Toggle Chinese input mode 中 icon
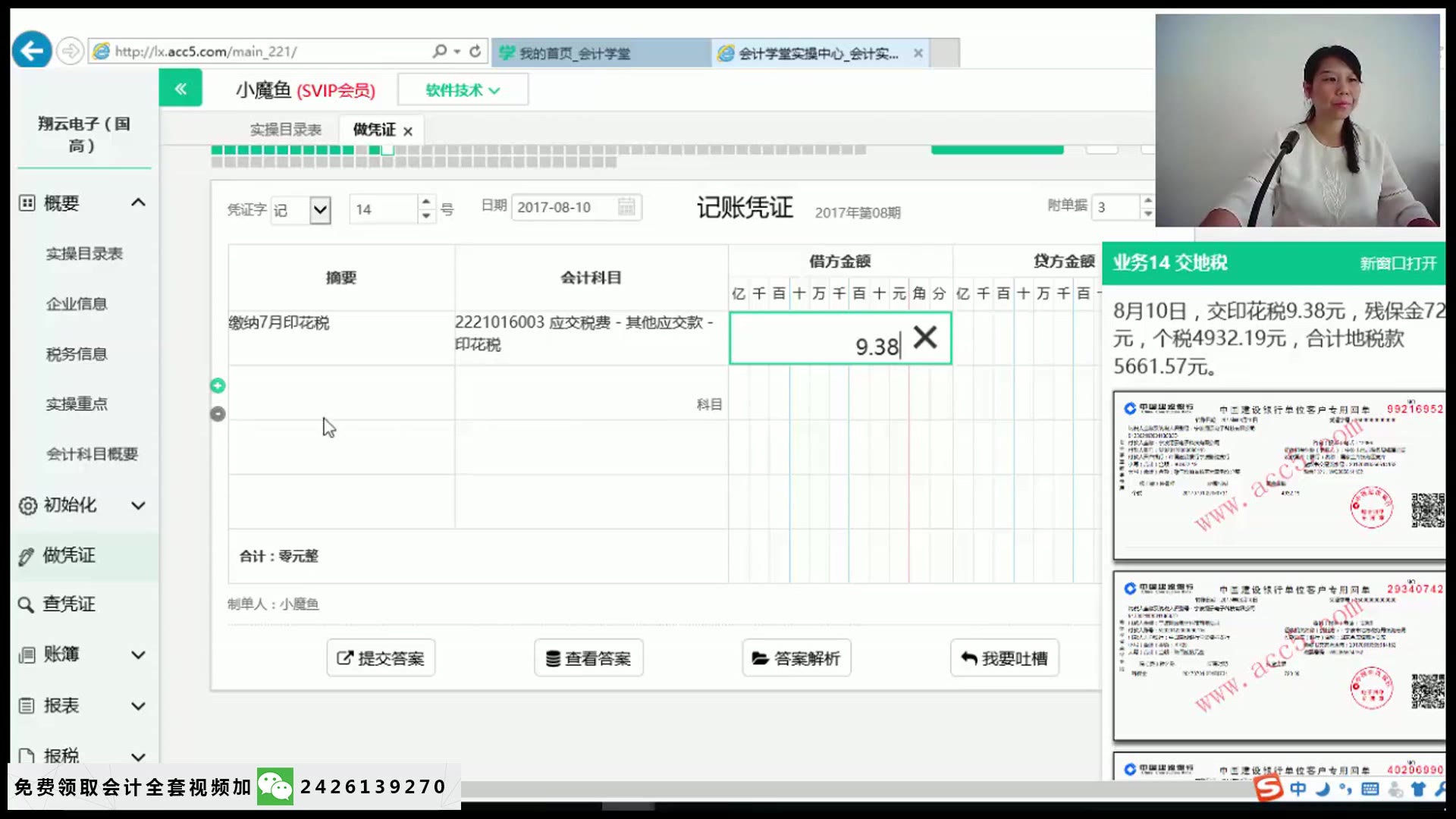This screenshot has width=1456, height=819. (1298, 789)
